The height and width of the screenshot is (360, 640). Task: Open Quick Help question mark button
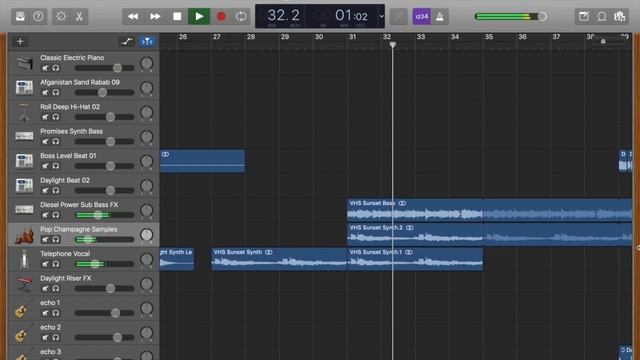[x=38, y=16]
